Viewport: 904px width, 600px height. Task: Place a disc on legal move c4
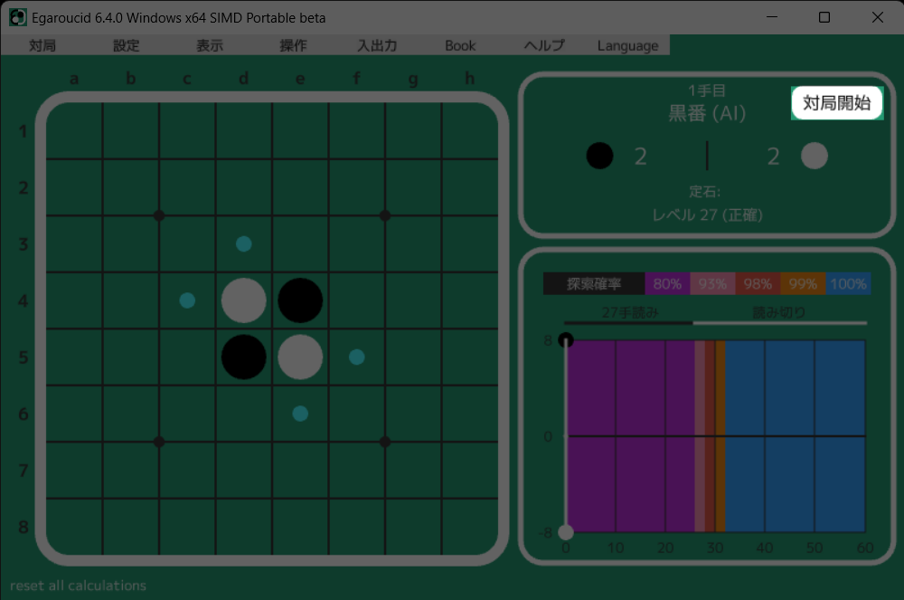(187, 300)
